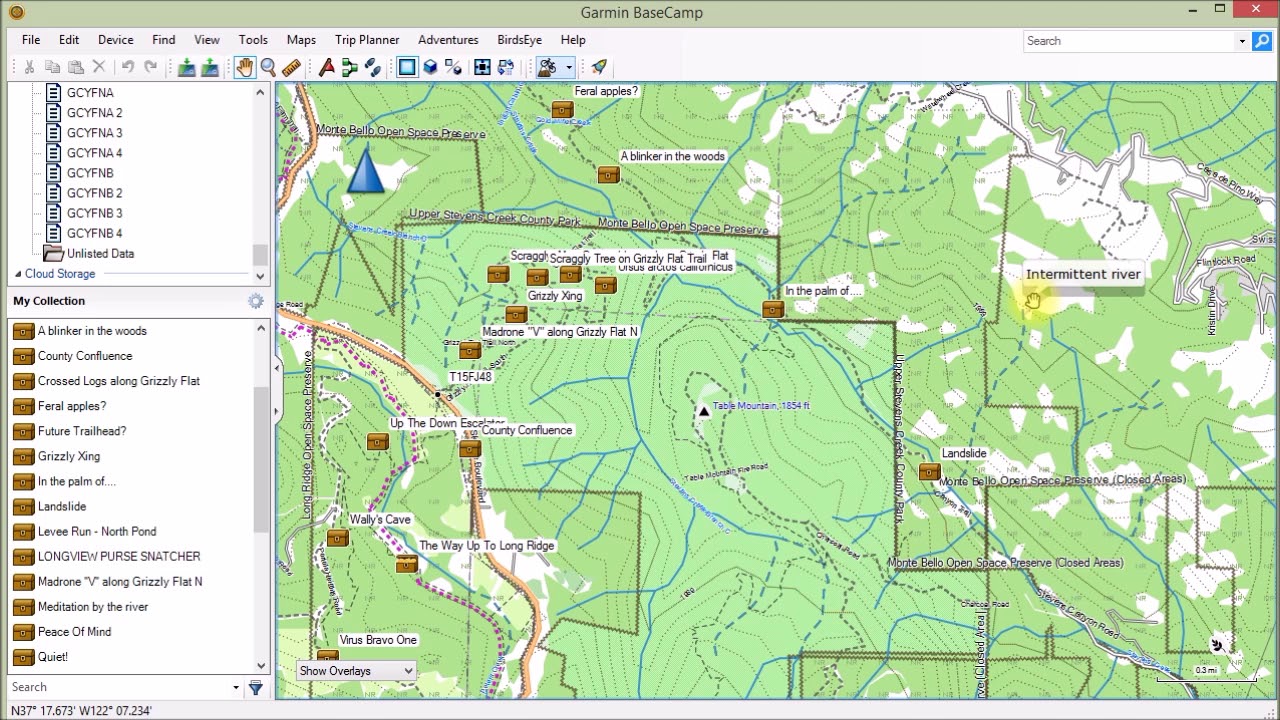
Task: Open the Find menu
Action: (163, 40)
